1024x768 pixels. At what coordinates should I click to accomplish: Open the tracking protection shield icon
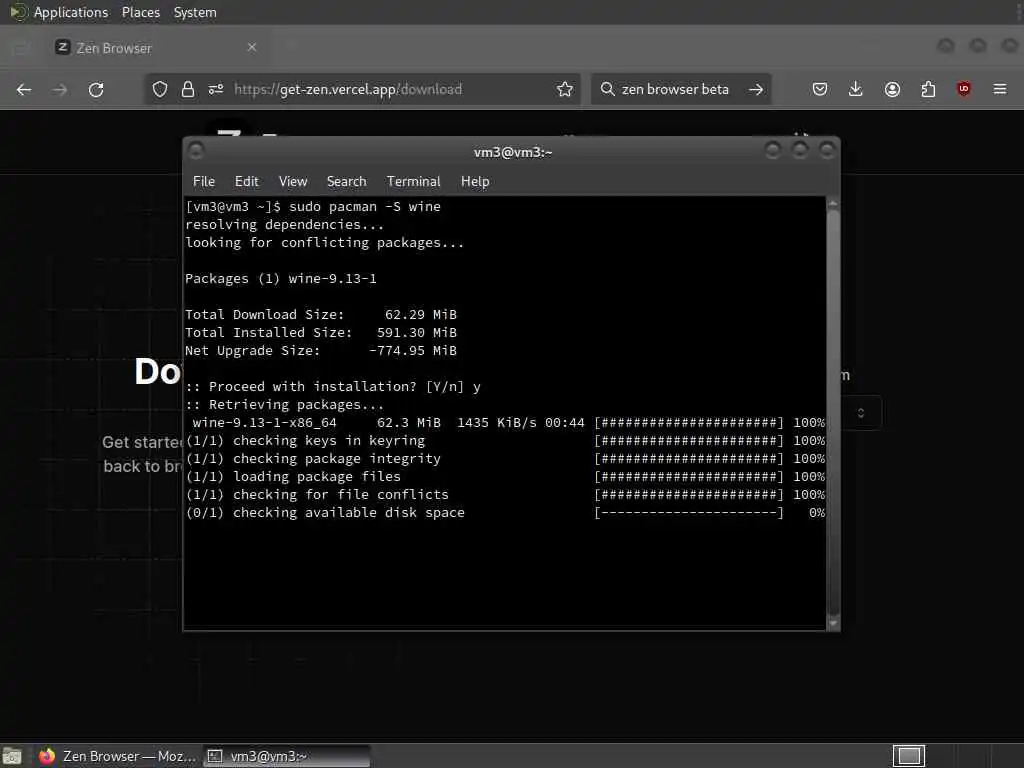coord(160,89)
